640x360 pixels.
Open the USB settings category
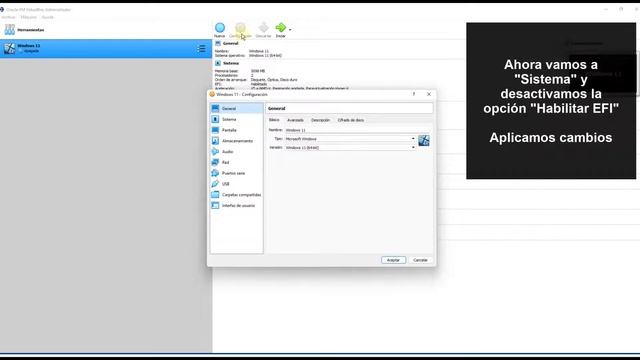237,184
